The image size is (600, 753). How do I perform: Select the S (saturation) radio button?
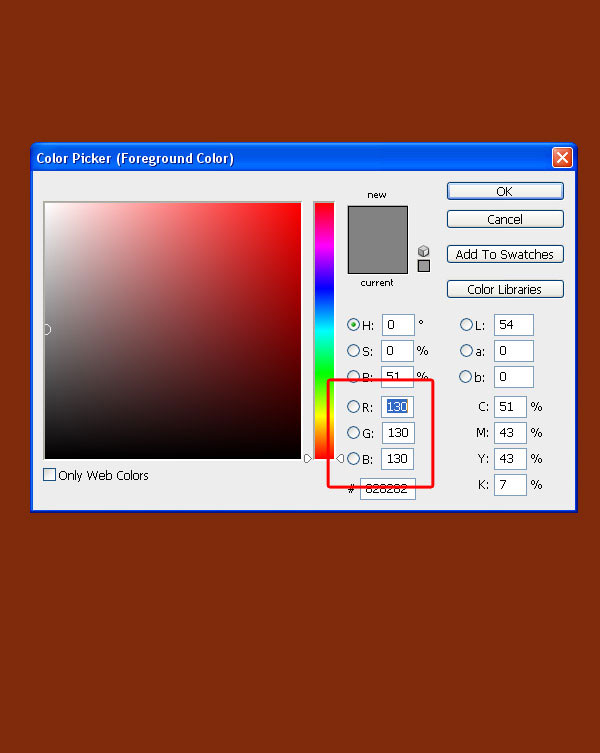(x=353, y=351)
